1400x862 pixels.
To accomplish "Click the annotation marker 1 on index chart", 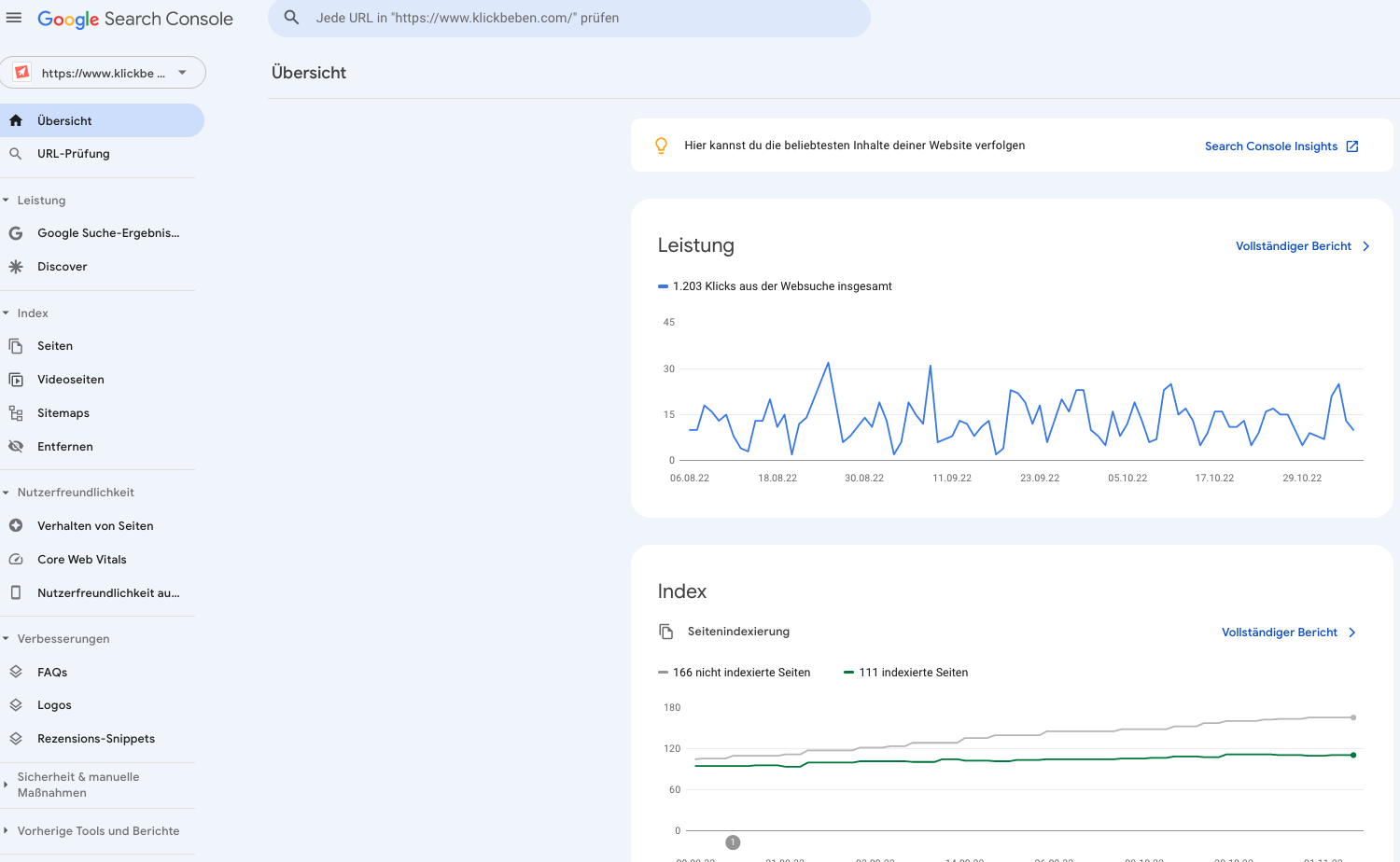I will point(734,842).
